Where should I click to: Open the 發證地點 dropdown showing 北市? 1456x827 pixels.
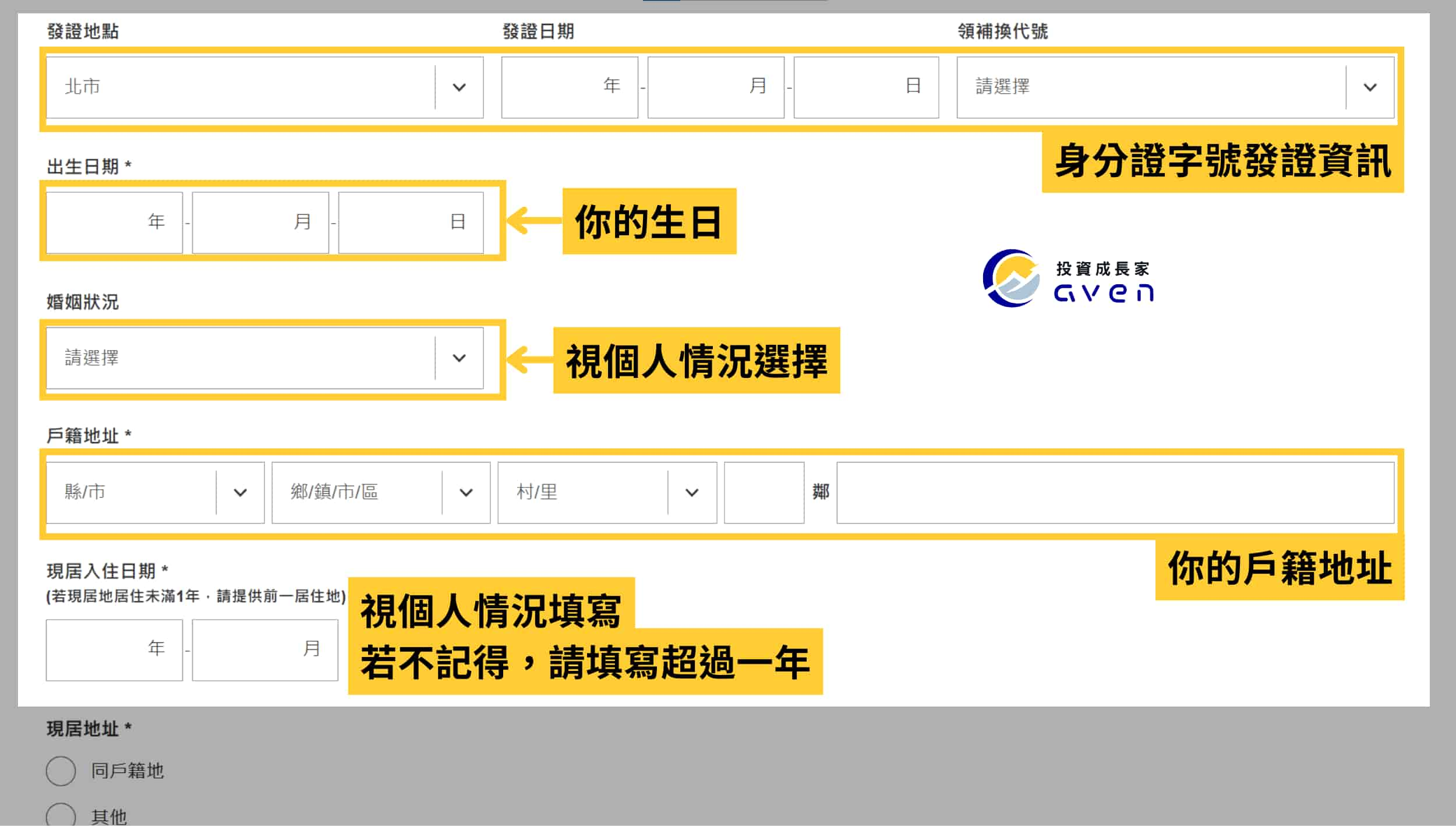pos(264,87)
